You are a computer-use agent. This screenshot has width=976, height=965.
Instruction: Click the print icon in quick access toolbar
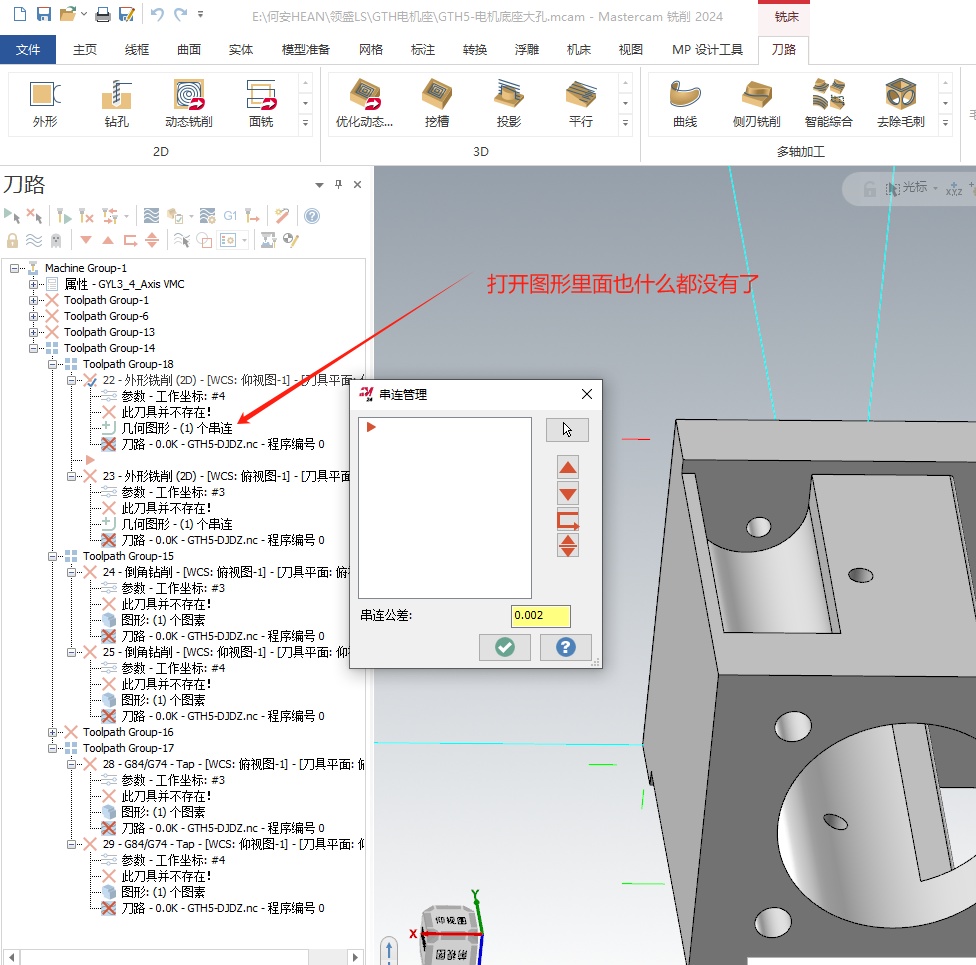[103, 14]
